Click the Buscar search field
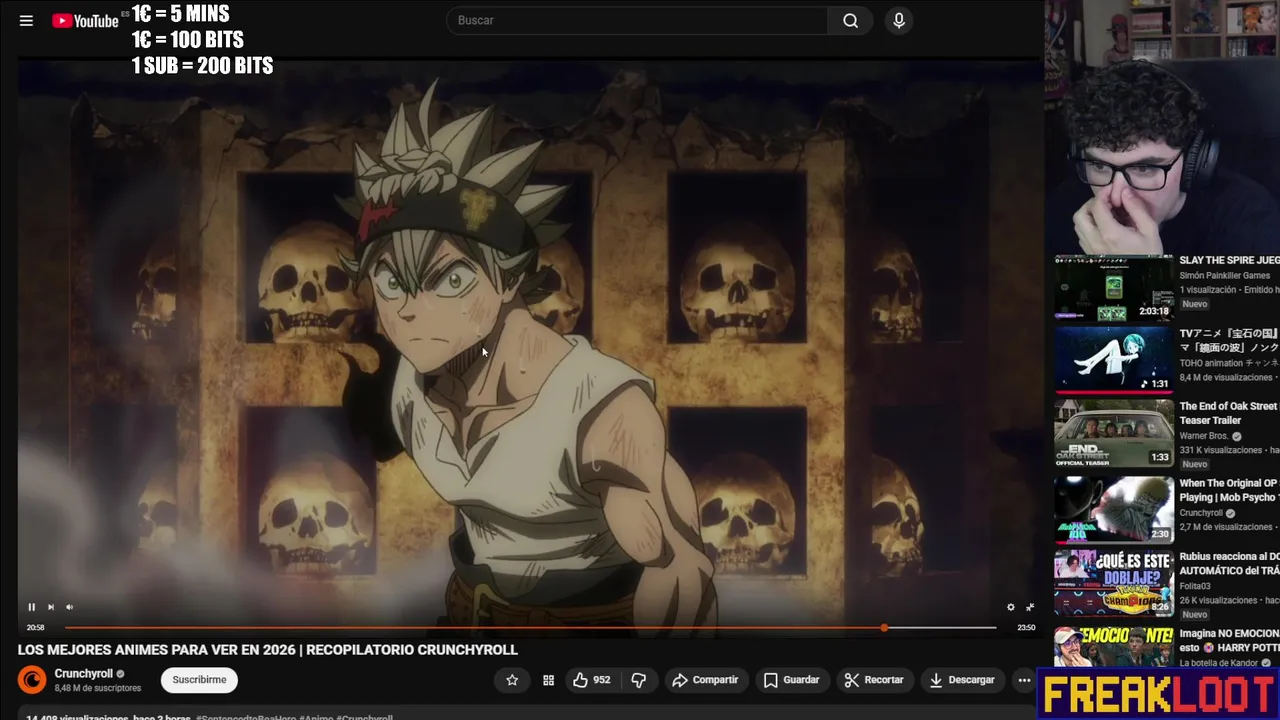The image size is (1280, 720). point(636,20)
